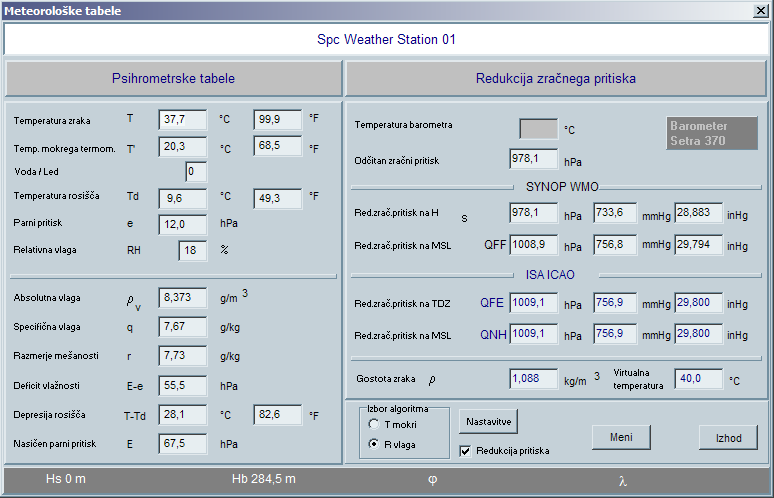Click the Meni button
This screenshot has height=498, width=774.
click(x=621, y=437)
